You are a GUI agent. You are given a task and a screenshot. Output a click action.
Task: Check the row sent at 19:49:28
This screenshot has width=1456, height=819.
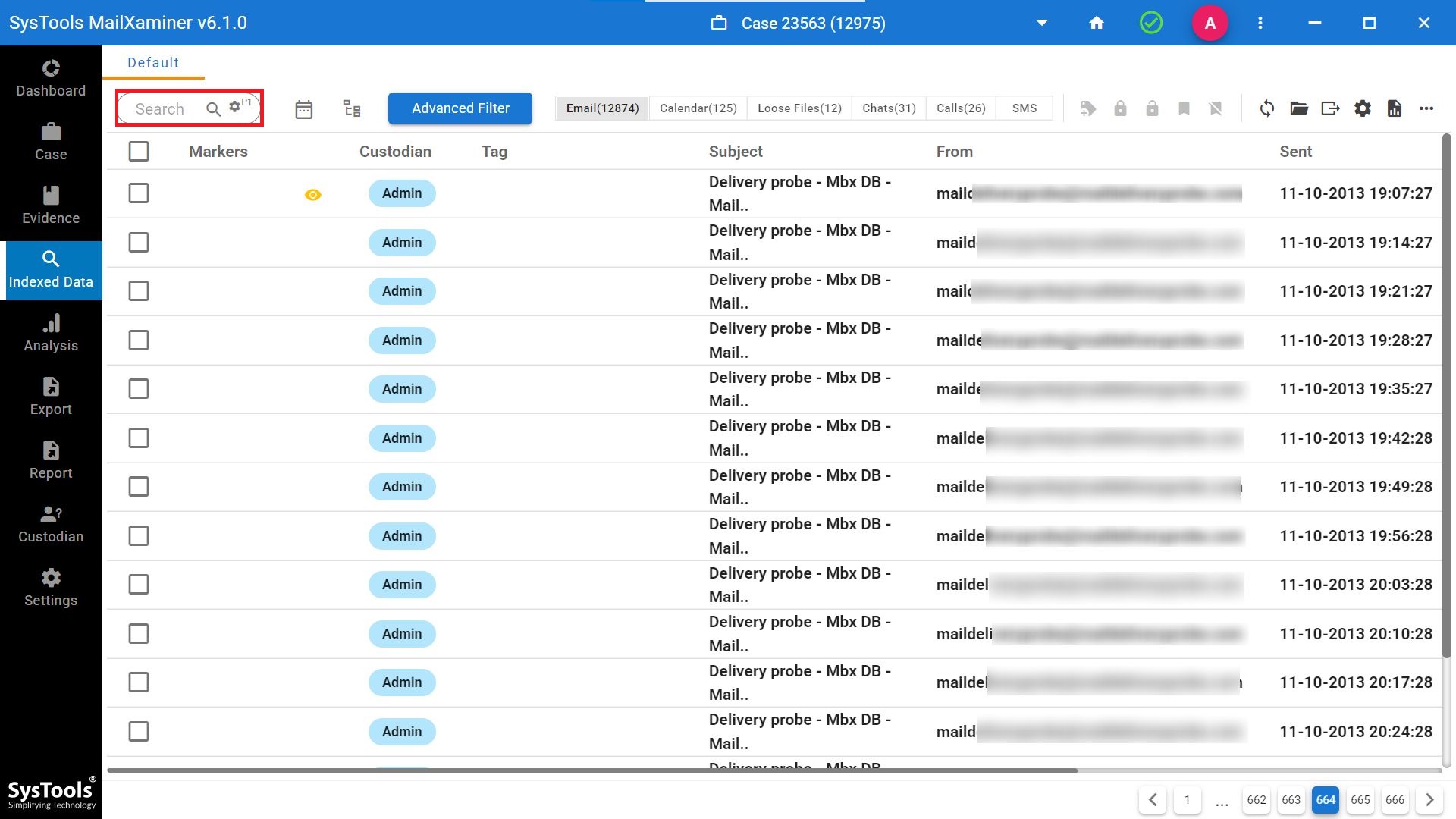click(139, 487)
